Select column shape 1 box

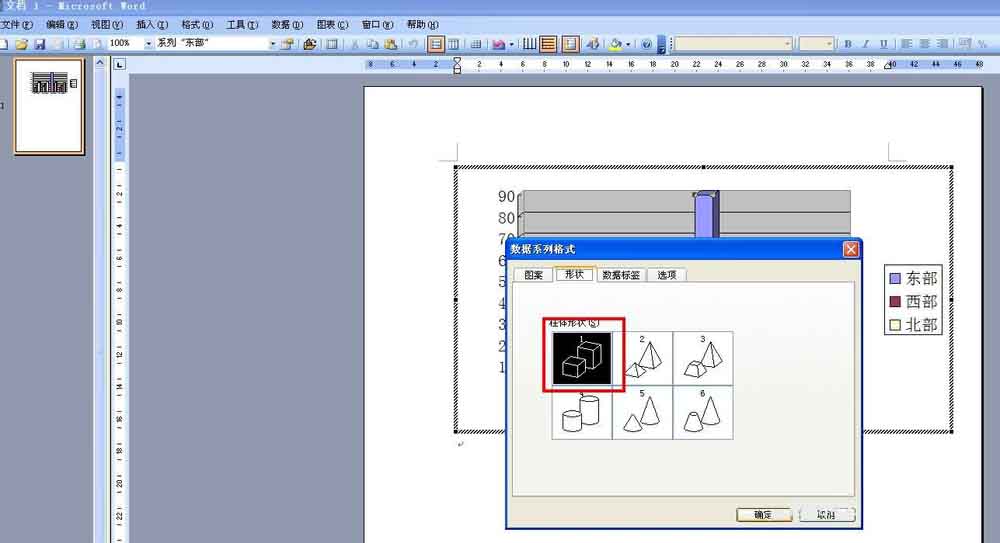coord(582,359)
